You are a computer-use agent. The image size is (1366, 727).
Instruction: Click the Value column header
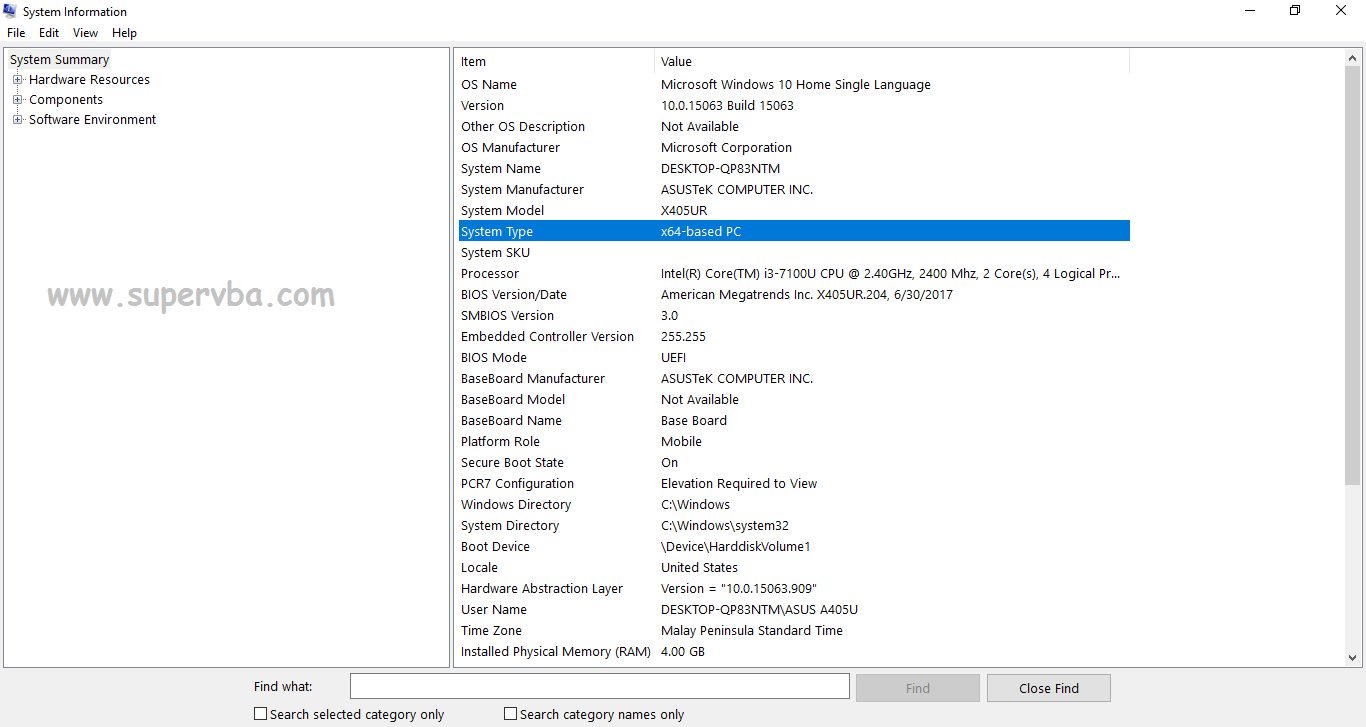click(892, 62)
